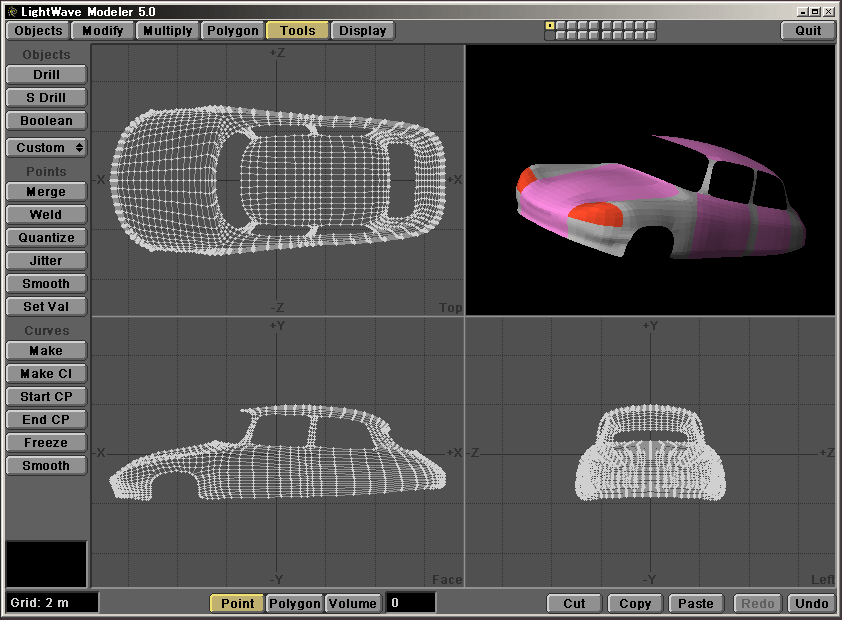Activate the Drill tool
842x620 pixels.
[46, 75]
